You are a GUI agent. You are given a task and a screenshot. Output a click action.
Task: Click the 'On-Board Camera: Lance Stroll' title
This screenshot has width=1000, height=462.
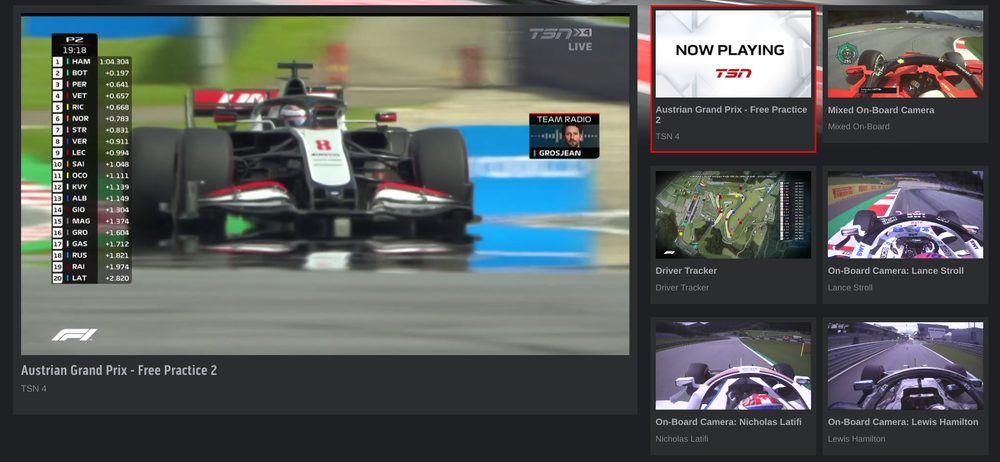point(895,271)
